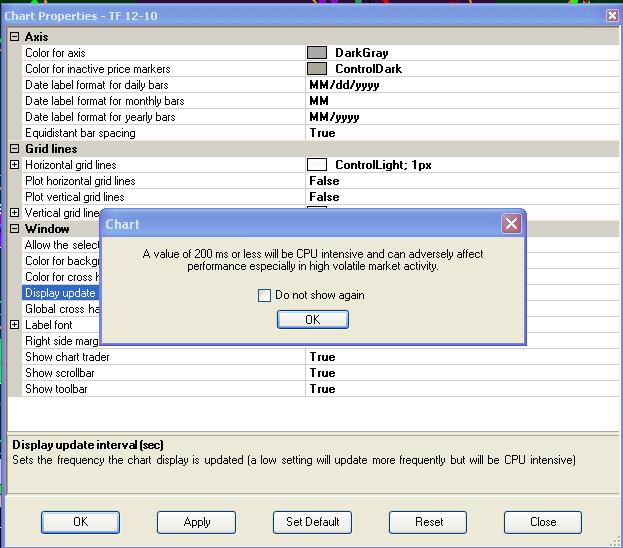623x548 pixels.
Task: Click True value for Equidistant bar spacing
Action: tap(462, 133)
